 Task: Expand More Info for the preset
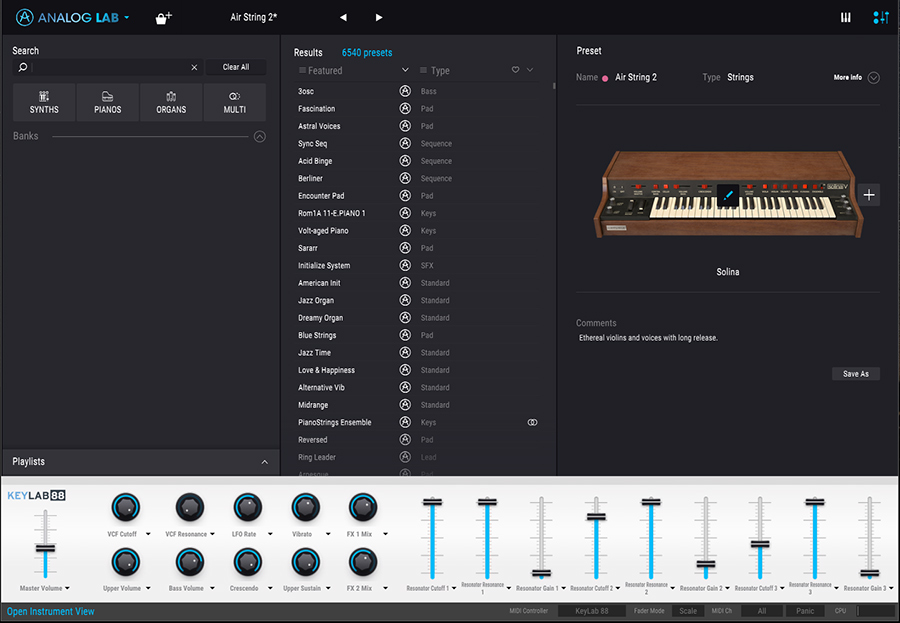(x=873, y=78)
